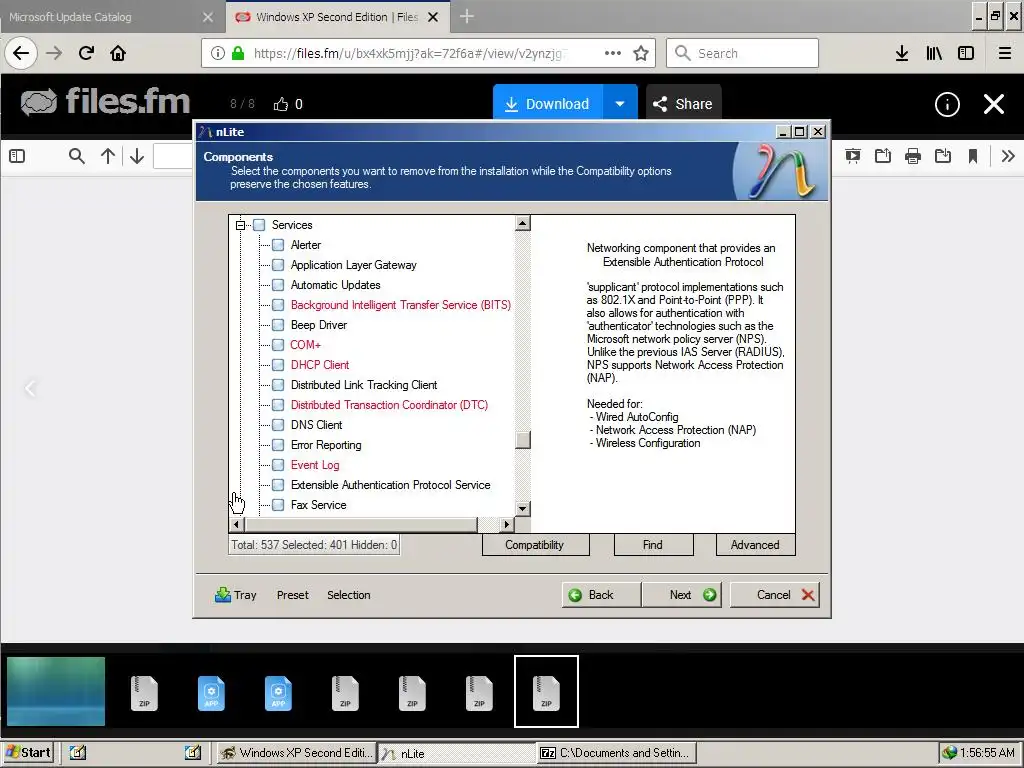The image size is (1024, 768).
Task: Switch to the Microsoft Update Catalog tab
Action: click(x=104, y=17)
